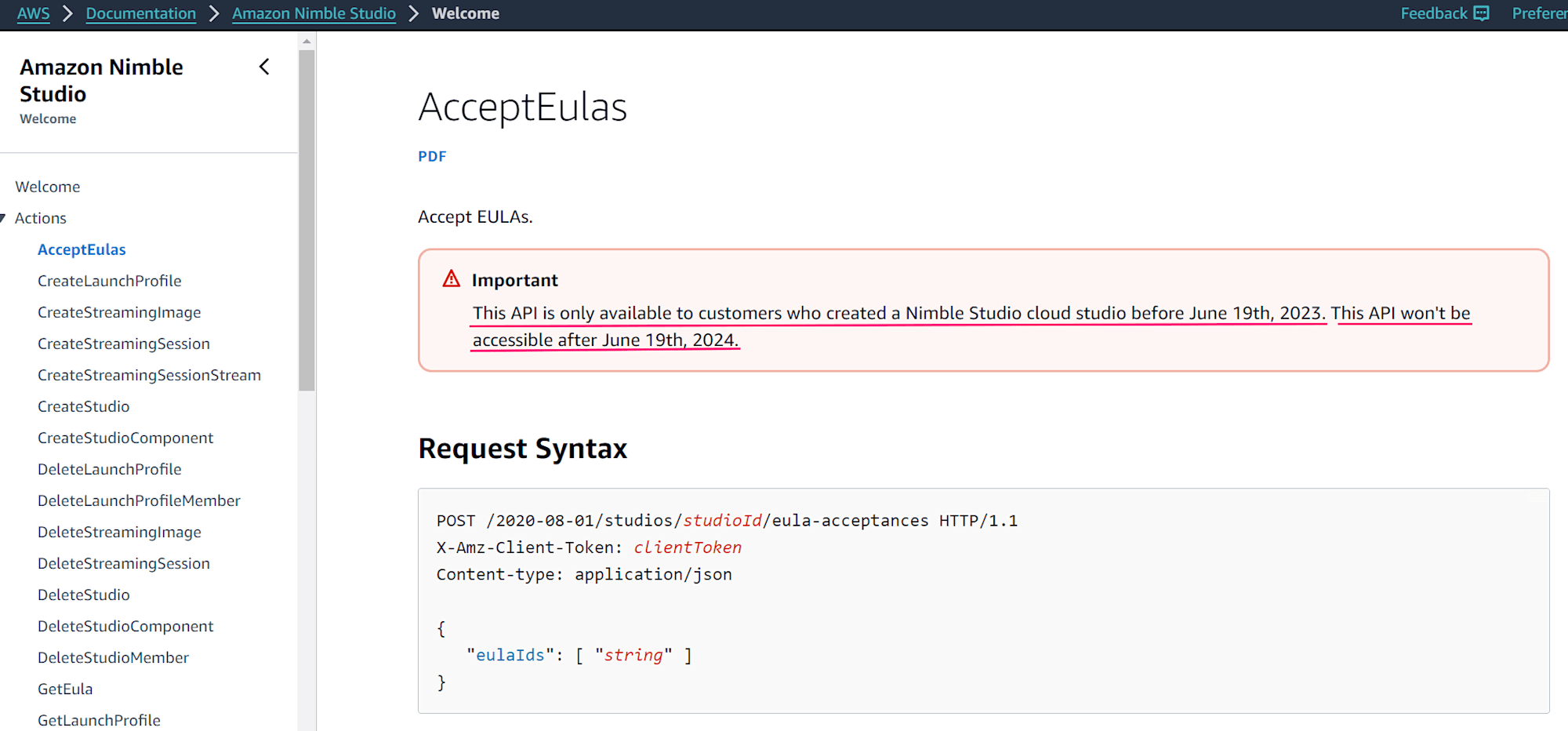
Task: Open CreateStudio in the sidebar
Action: pos(84,406)
